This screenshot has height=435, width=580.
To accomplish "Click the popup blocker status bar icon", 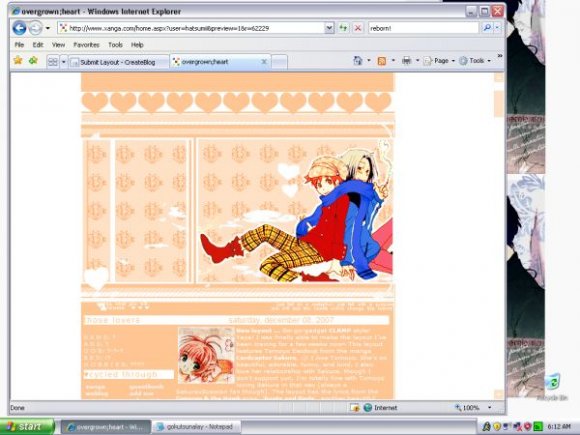I will 355,408.
